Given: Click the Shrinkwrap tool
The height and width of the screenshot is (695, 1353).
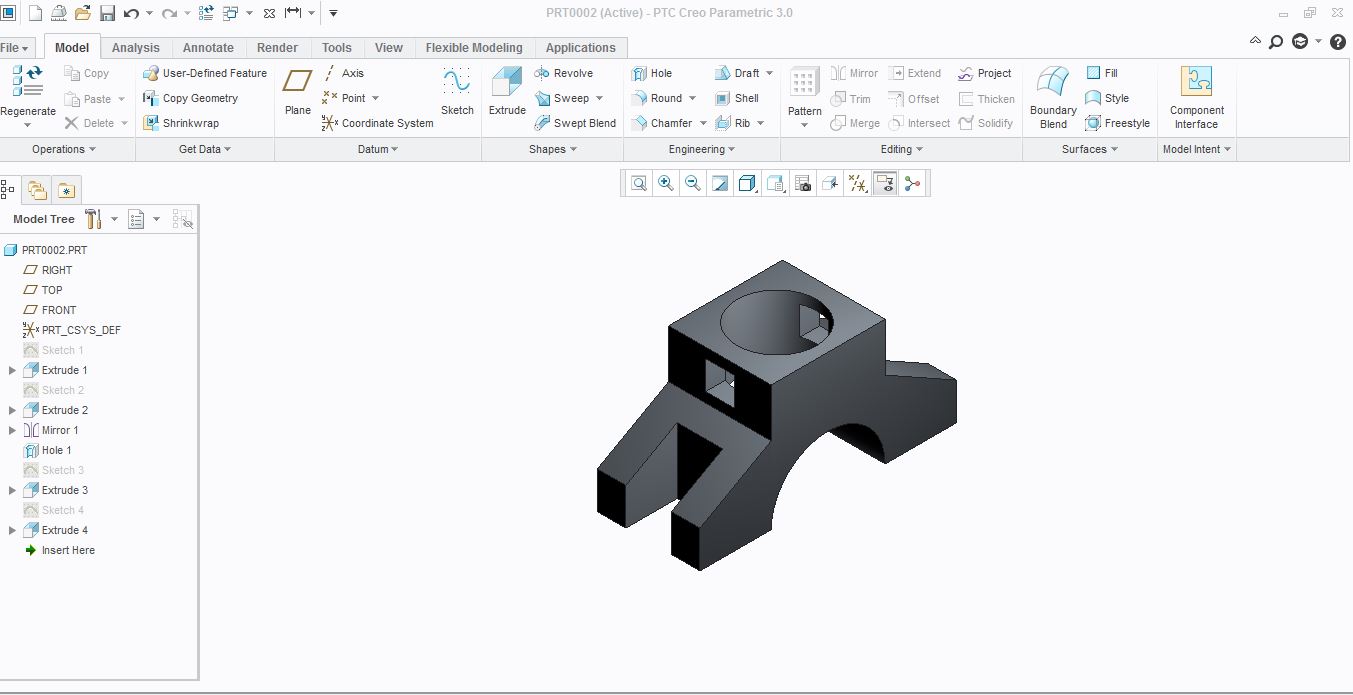Looking at the screenshot, I should pyautogui.click(x=181, y=123).
